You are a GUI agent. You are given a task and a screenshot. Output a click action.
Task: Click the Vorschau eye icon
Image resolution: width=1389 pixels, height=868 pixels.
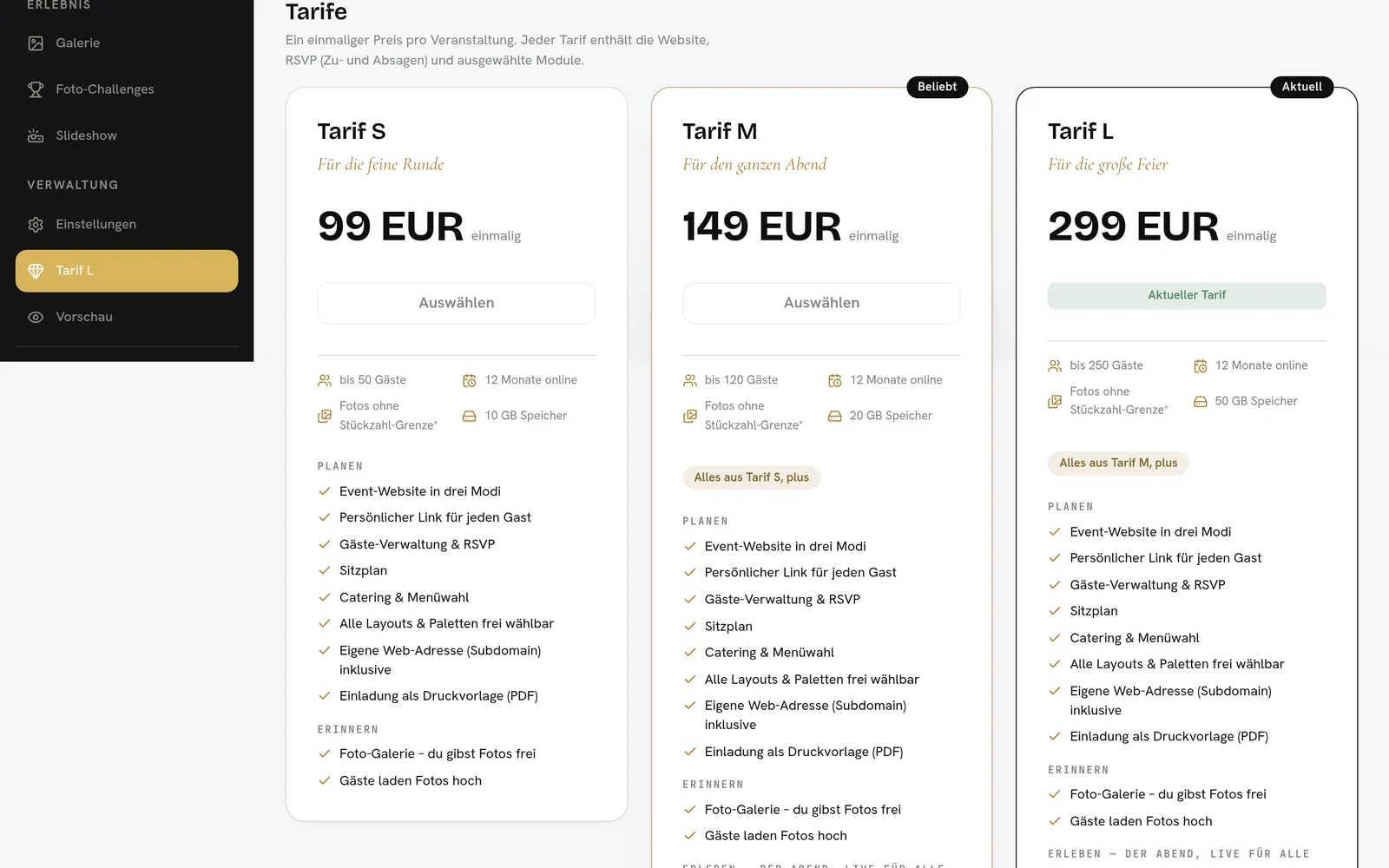(36, 318)
